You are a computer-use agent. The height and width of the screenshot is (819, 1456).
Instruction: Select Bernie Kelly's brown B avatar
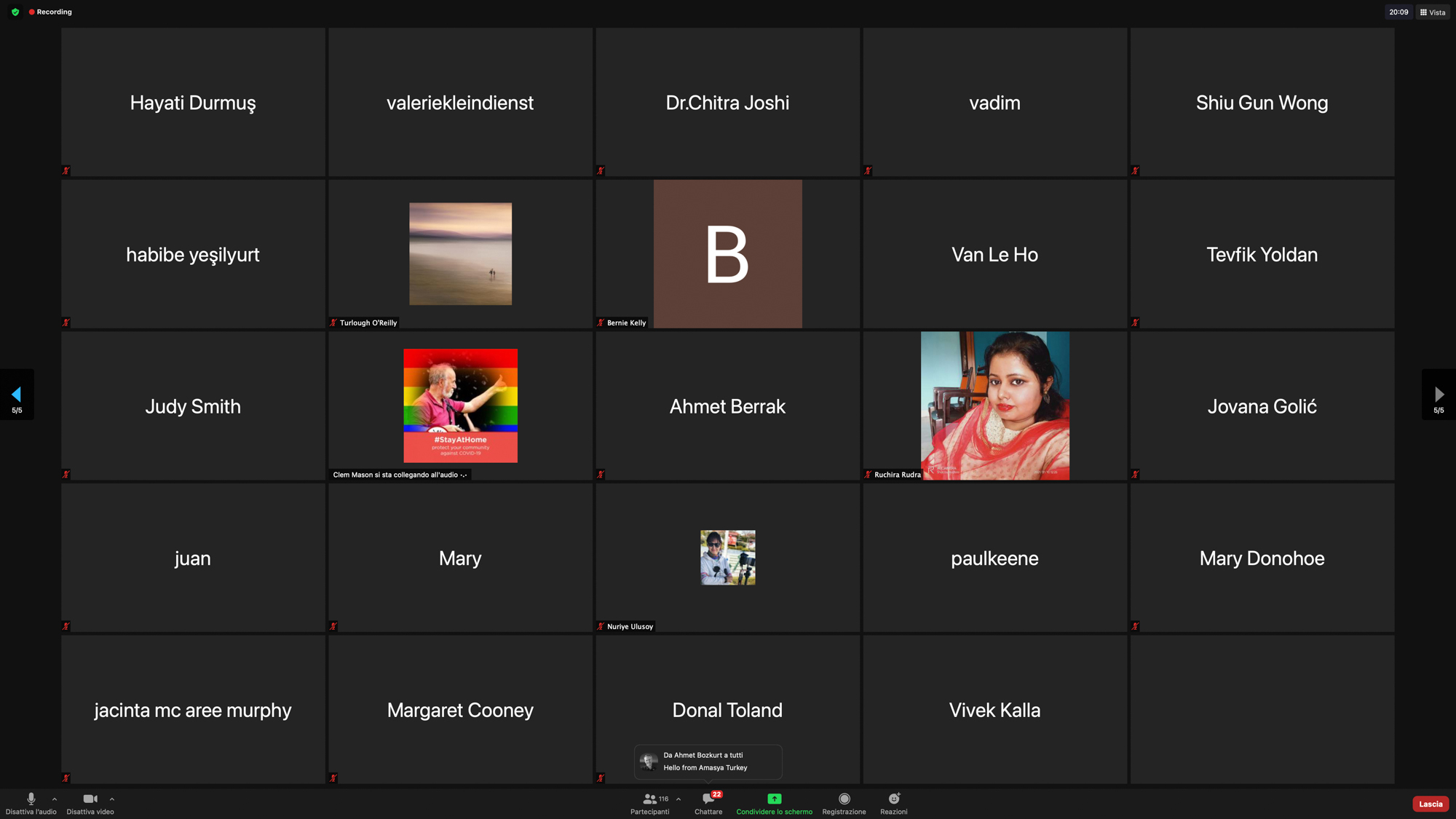[727, 254]
